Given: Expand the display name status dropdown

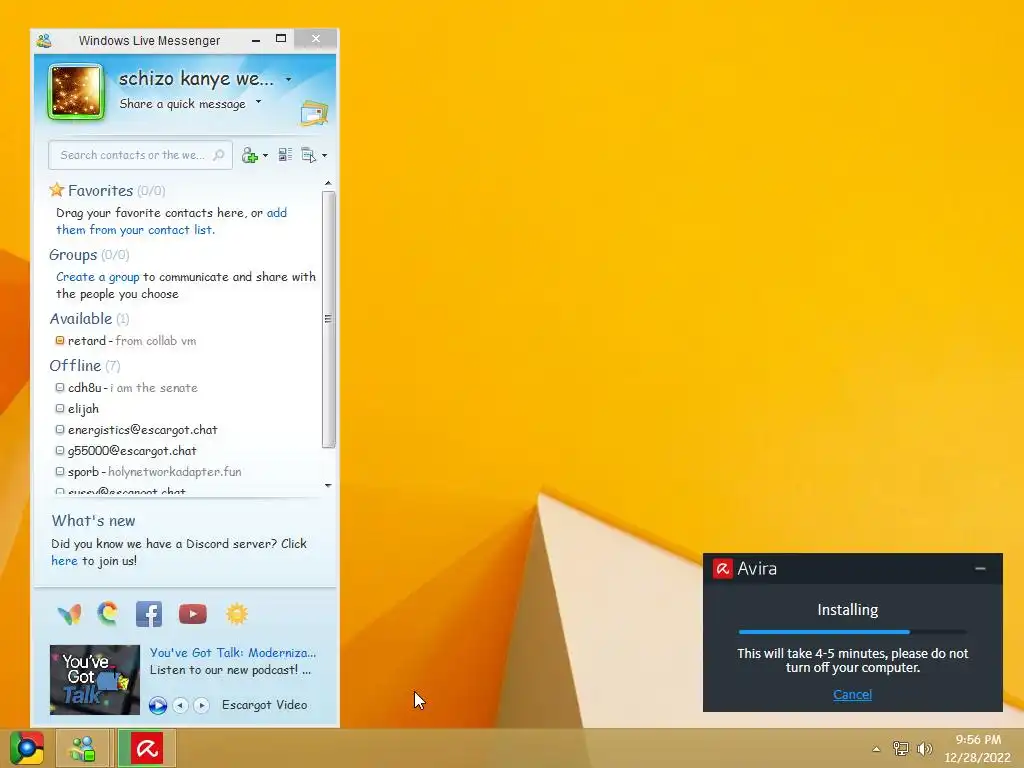Looking at the screenshot, I should [x=288, y=80].
